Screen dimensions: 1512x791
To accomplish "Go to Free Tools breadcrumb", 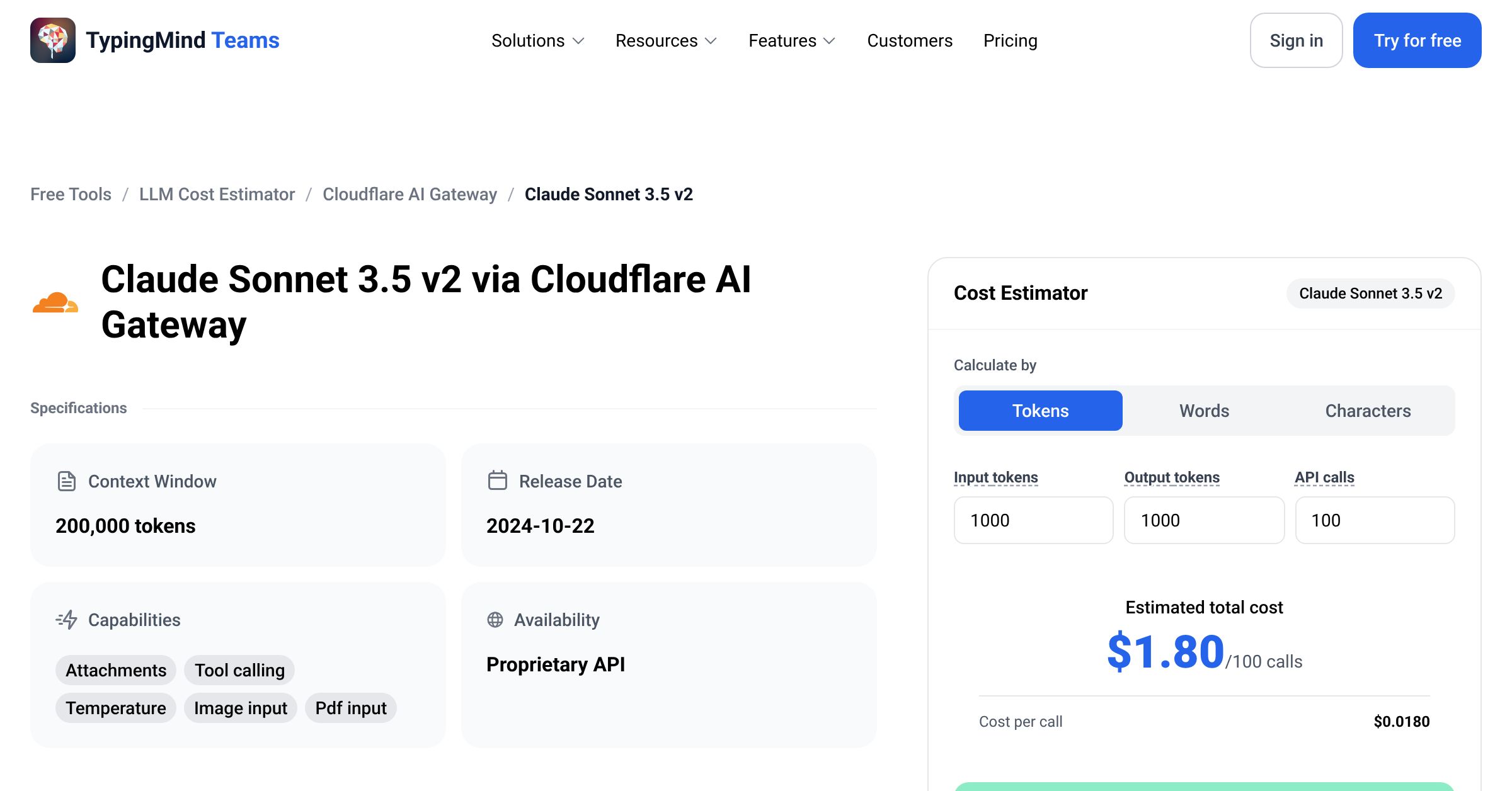I will point(71,194).
